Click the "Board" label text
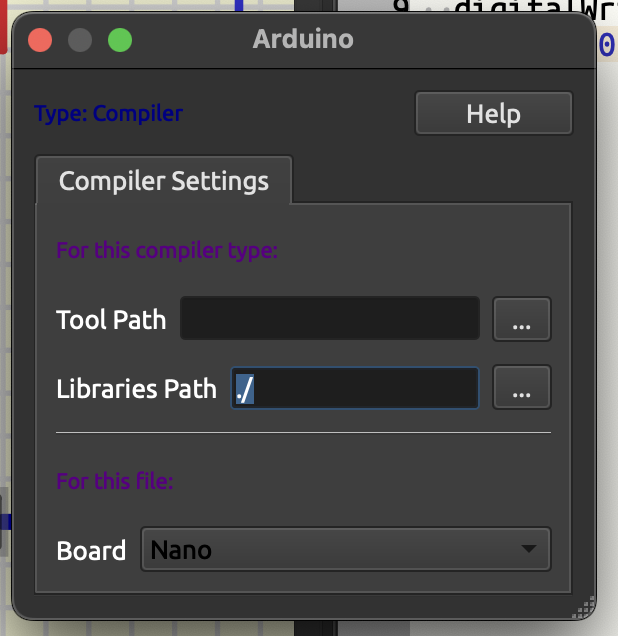 pyautogui.click(x=91, y=550)
